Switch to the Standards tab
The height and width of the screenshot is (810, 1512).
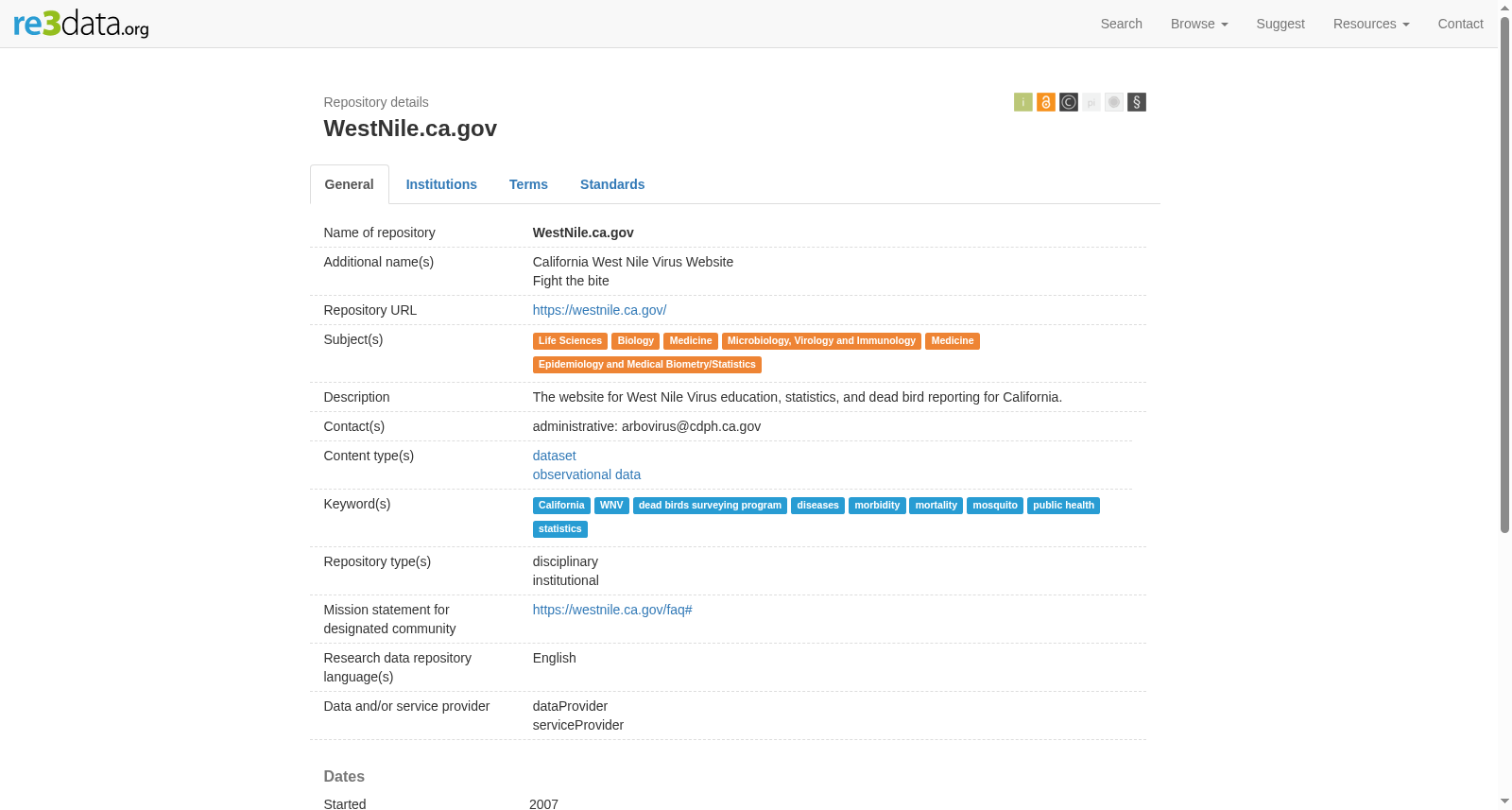(x=612, y=184)
